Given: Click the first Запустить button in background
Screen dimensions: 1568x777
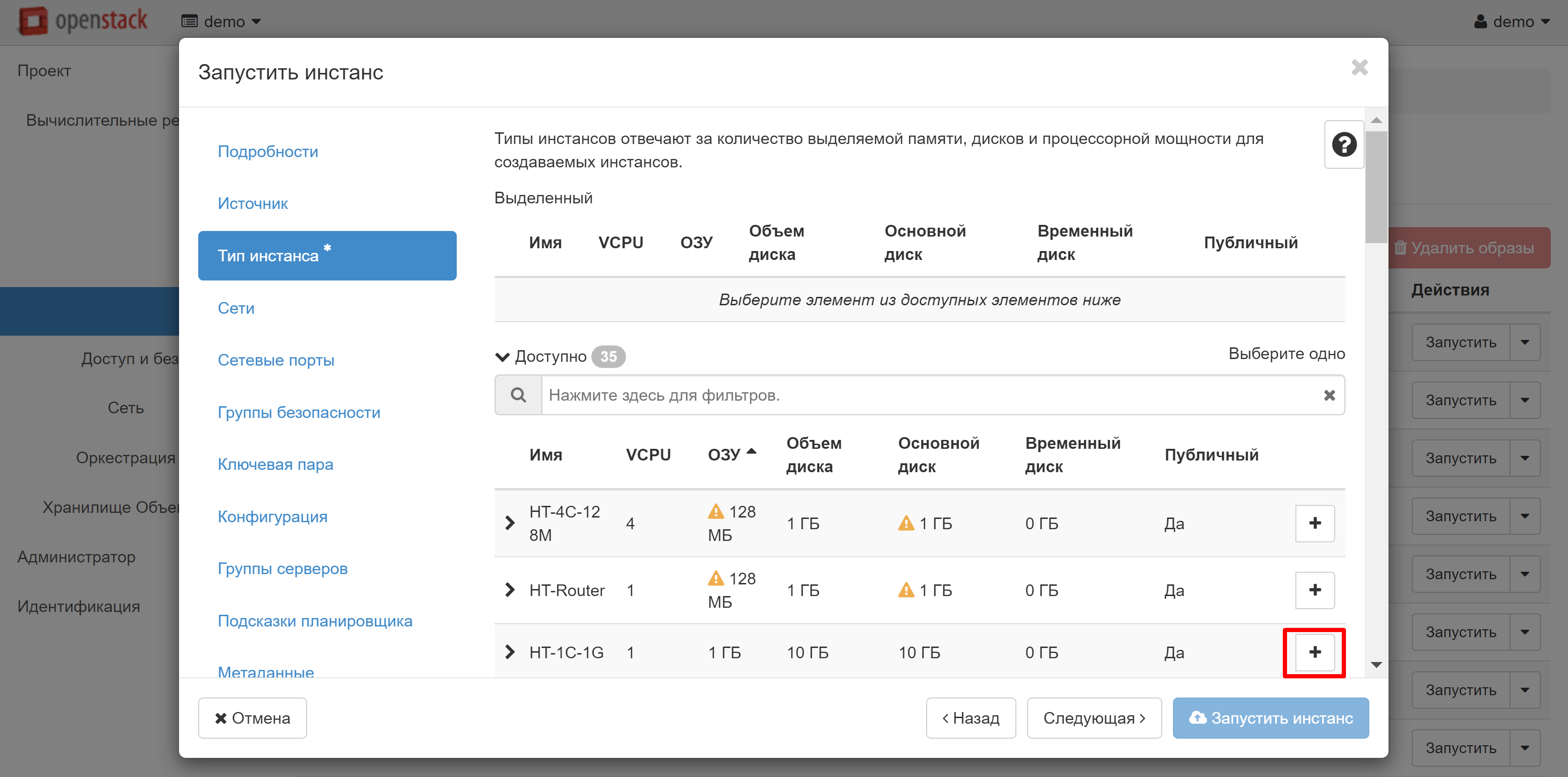Looking at the screenshot, I should click(x=1460, y=342).
